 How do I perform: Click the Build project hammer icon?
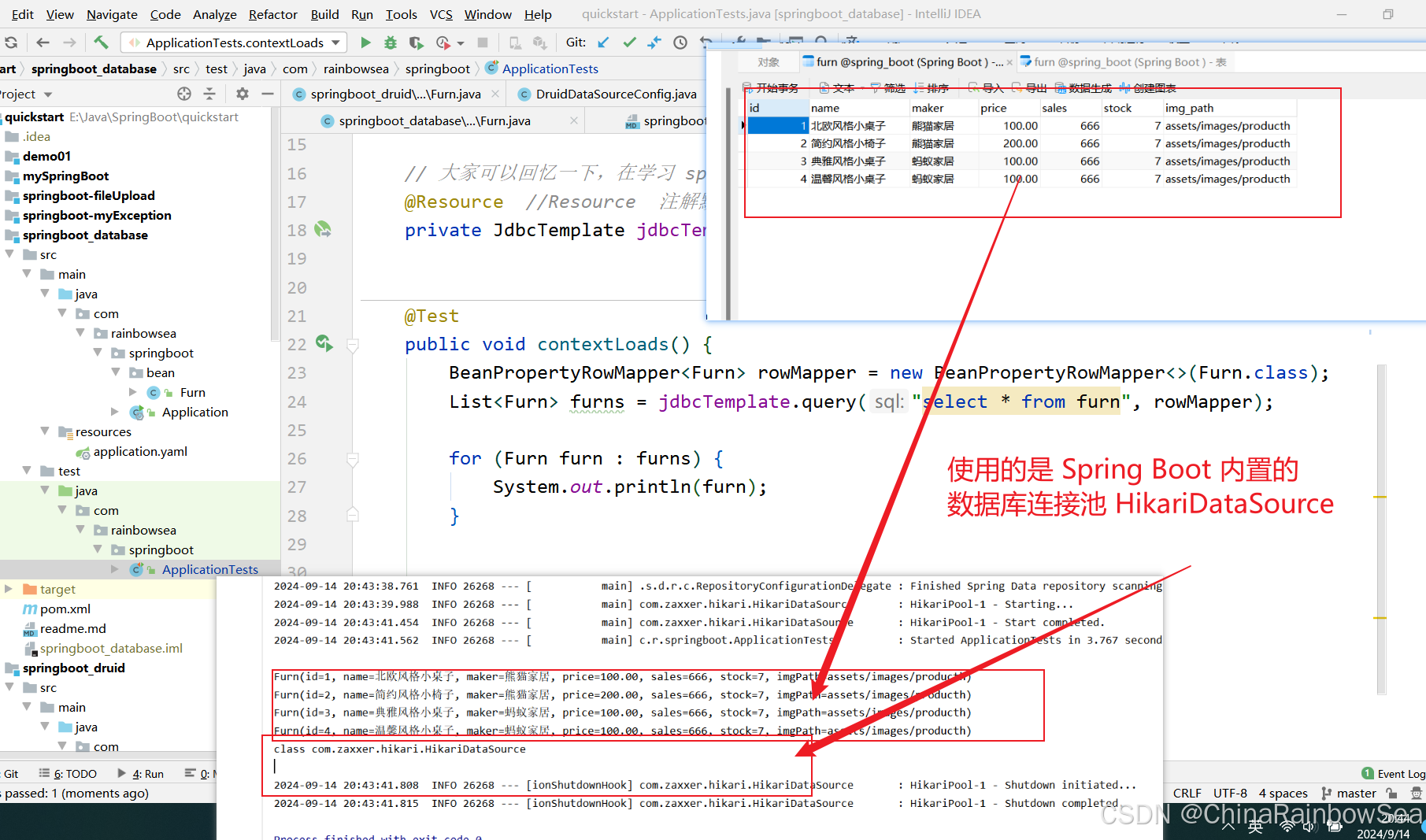[101, 43]
